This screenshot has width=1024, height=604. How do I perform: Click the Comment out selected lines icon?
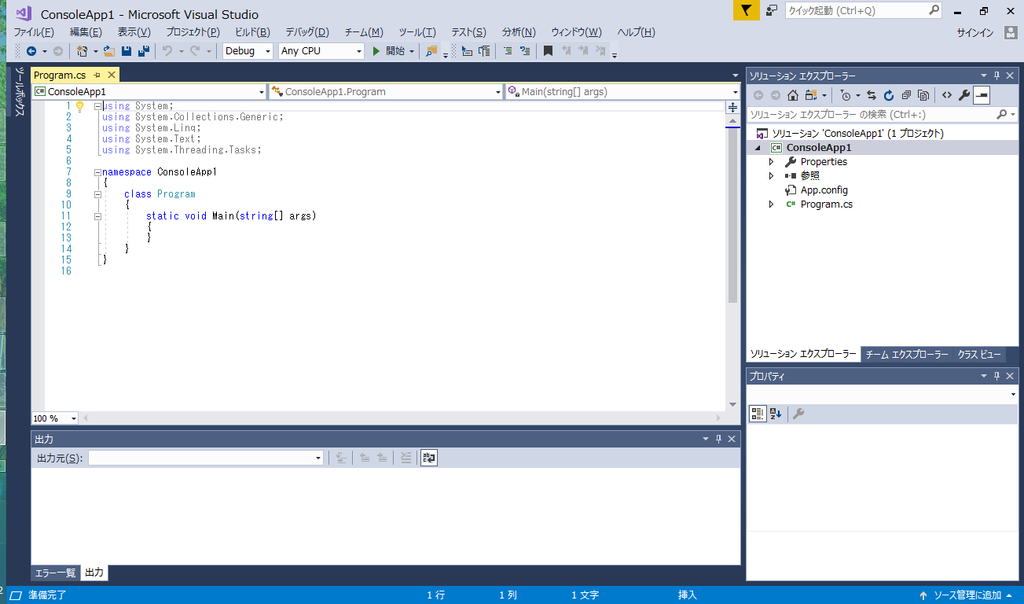click(507, 51)
